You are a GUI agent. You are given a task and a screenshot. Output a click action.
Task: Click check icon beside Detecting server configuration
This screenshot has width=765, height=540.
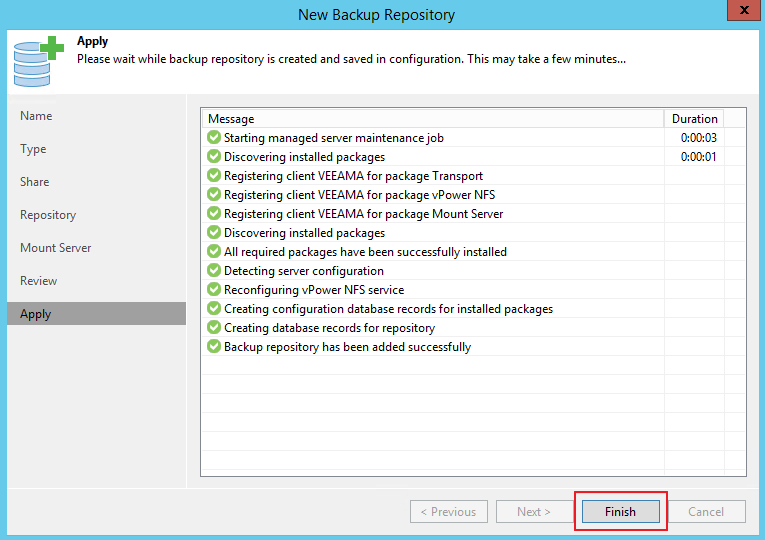coord(213,271)
